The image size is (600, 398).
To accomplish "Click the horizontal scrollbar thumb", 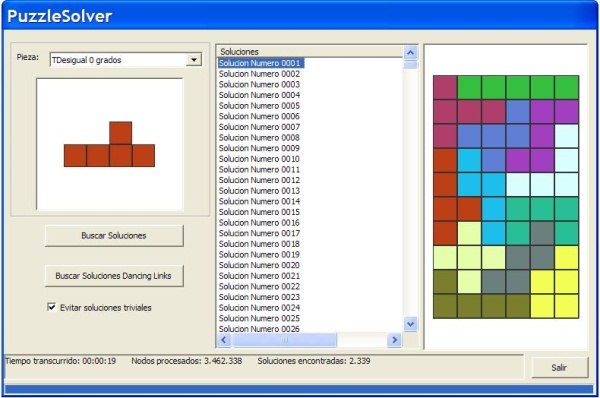I will [285, 340].
